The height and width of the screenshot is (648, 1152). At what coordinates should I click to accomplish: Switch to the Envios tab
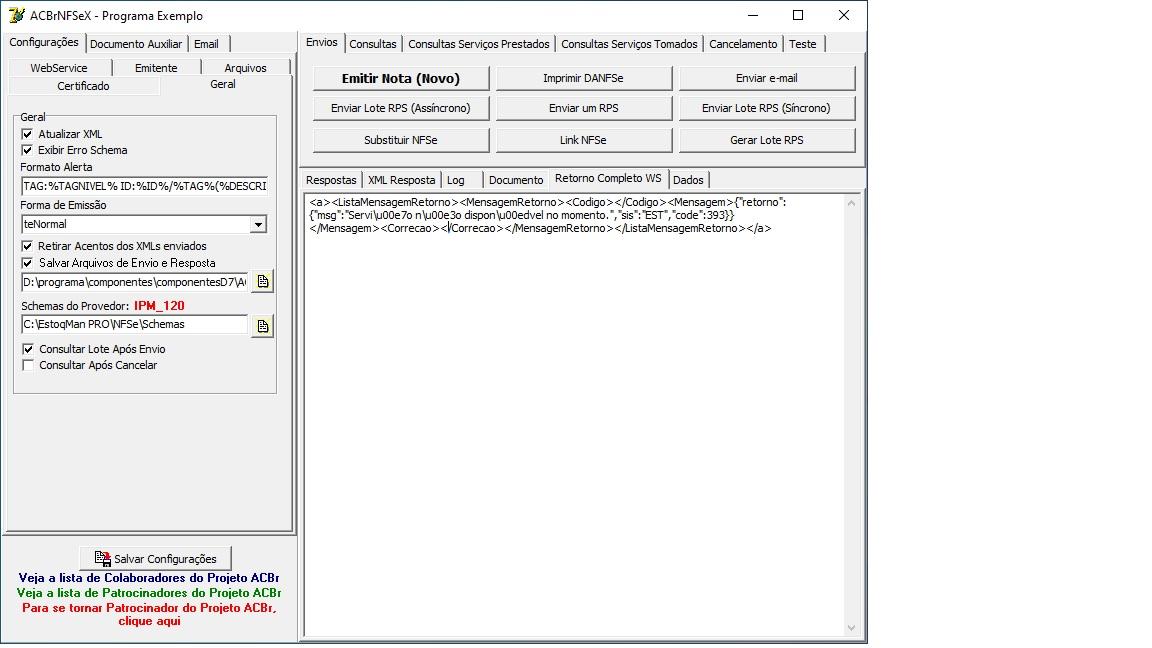[322, 43]
